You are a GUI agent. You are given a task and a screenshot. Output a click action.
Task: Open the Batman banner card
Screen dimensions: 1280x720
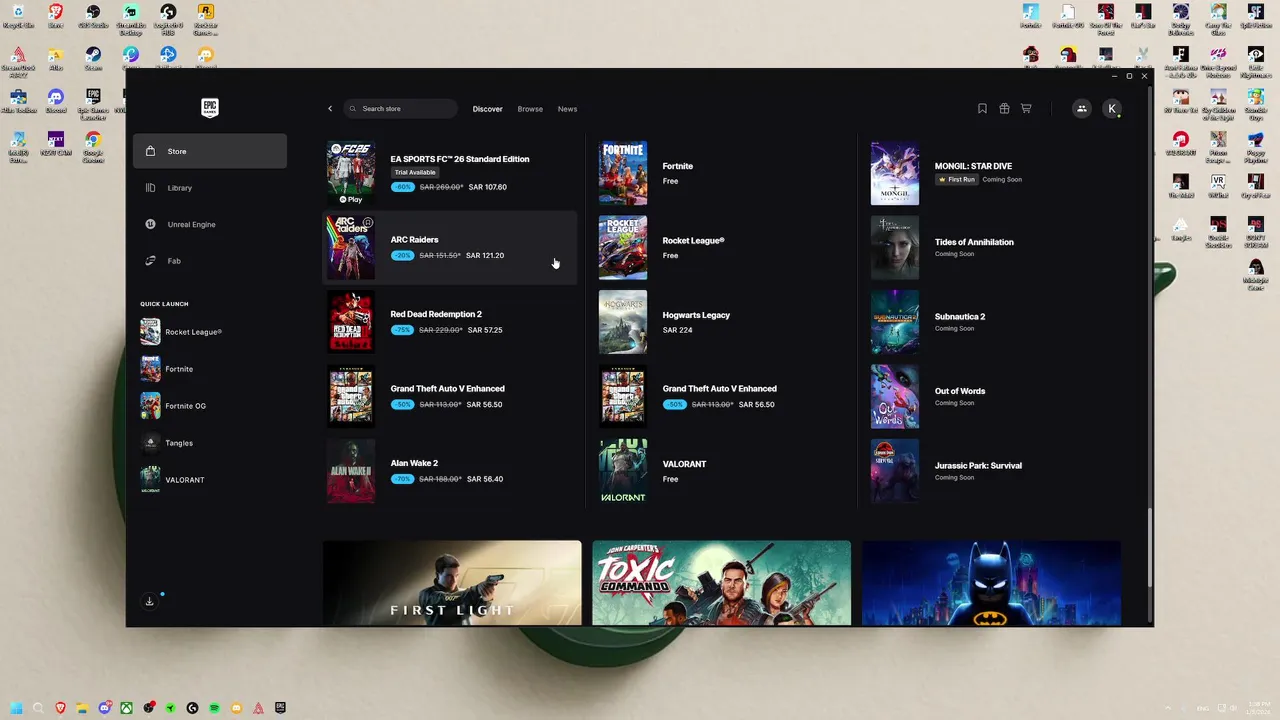tap(991, 583)
